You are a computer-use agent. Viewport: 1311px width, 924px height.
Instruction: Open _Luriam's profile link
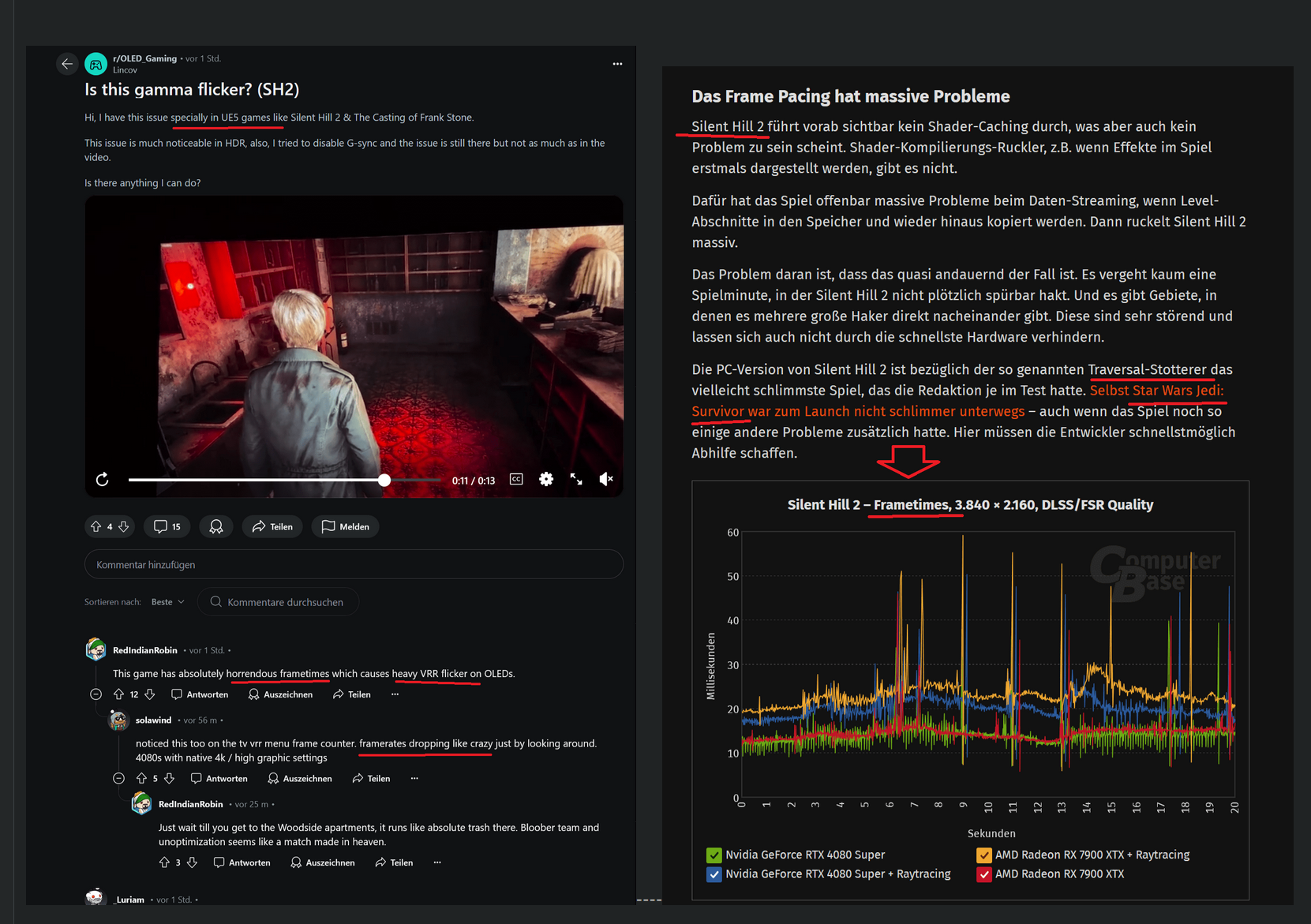[x=129, y=900]
